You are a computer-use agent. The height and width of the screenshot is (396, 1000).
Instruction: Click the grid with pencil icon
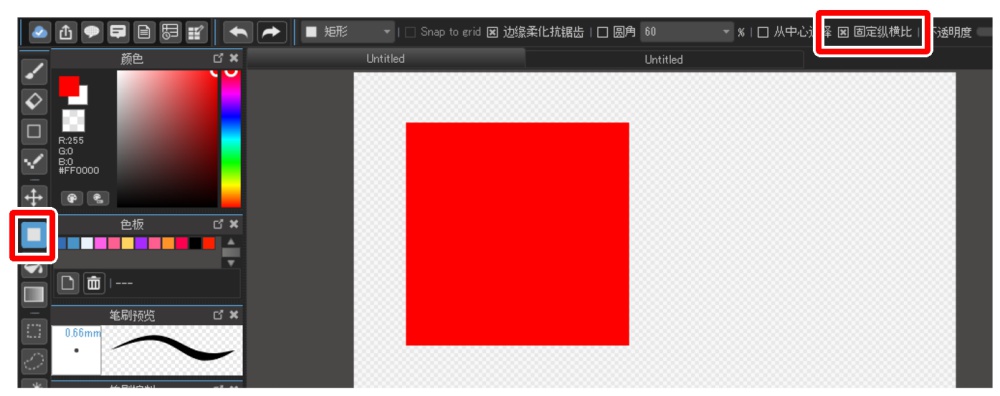(x=196, y=32)
